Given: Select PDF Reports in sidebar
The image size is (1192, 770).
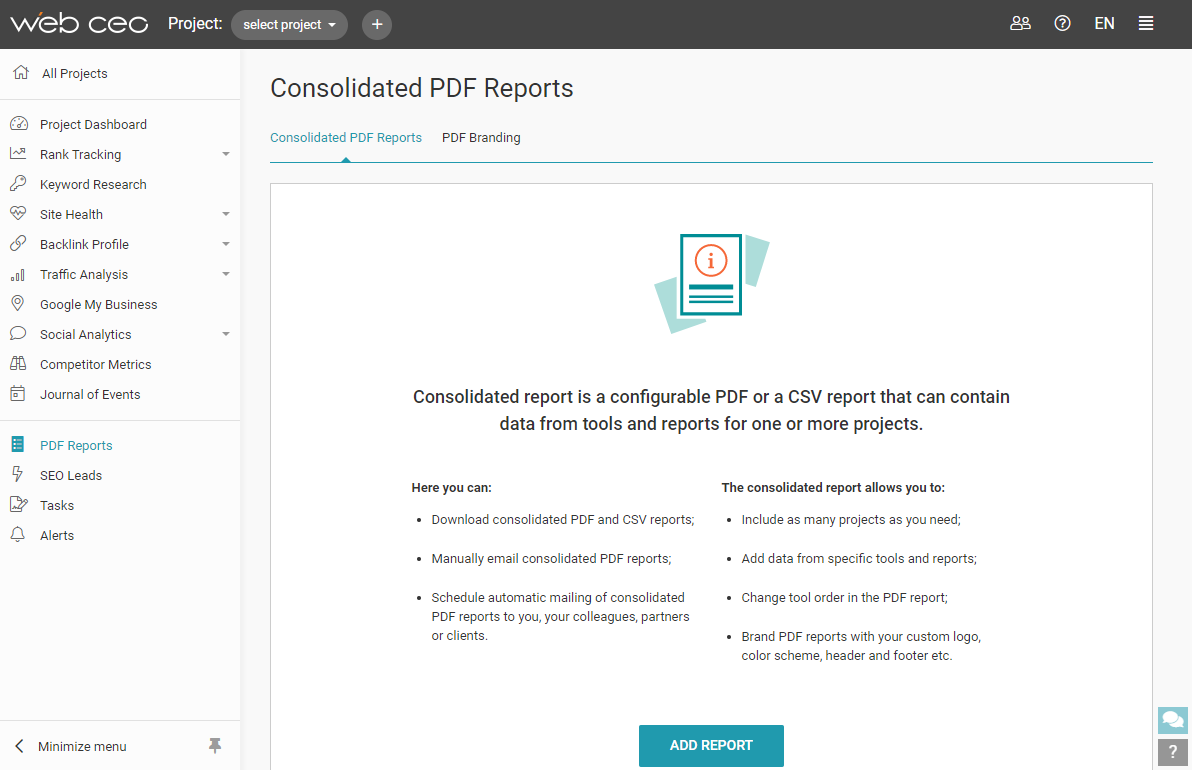Looking at the screenshot, I should pos(76,445).
